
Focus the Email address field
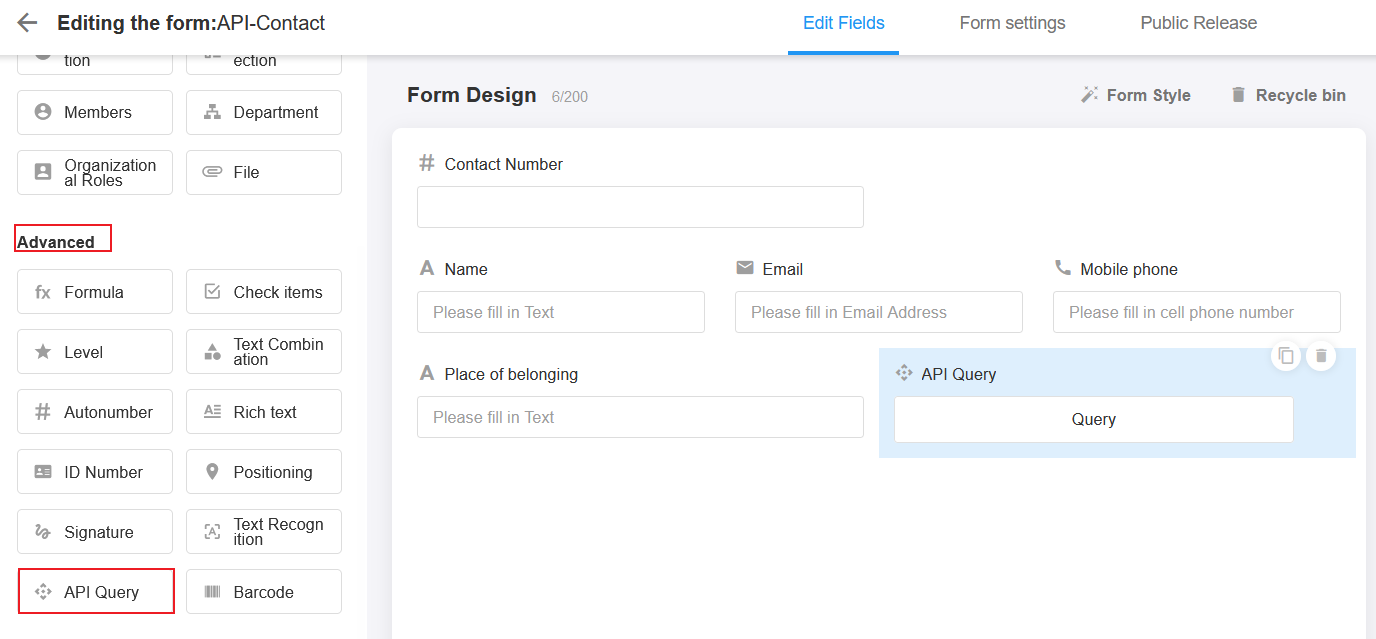pyautogui.click(x=878, y=312)
